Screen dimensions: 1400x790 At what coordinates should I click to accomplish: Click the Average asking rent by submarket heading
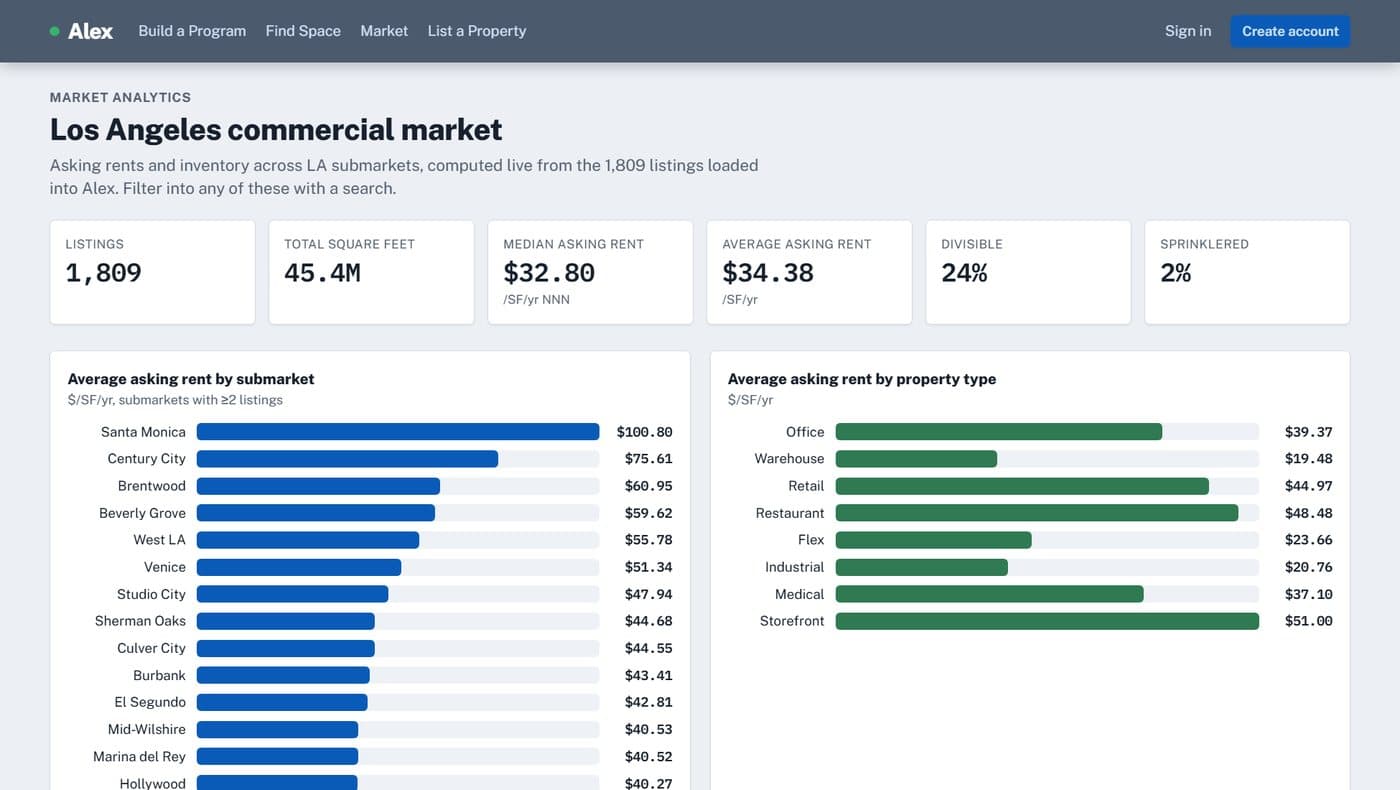(191, 379)
